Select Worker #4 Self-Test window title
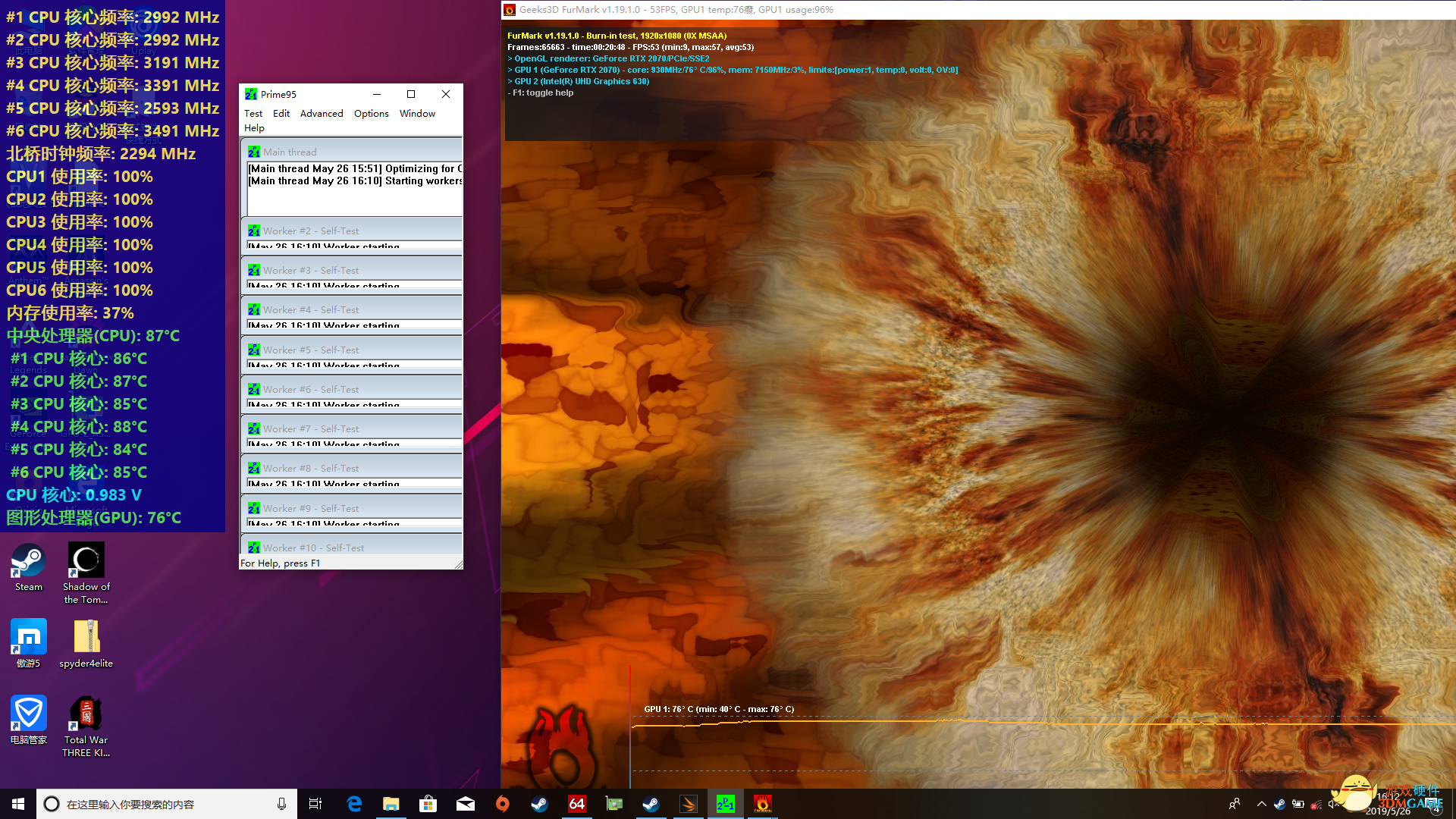This screenshot has height=819, width=1456. tap(311, 310)
